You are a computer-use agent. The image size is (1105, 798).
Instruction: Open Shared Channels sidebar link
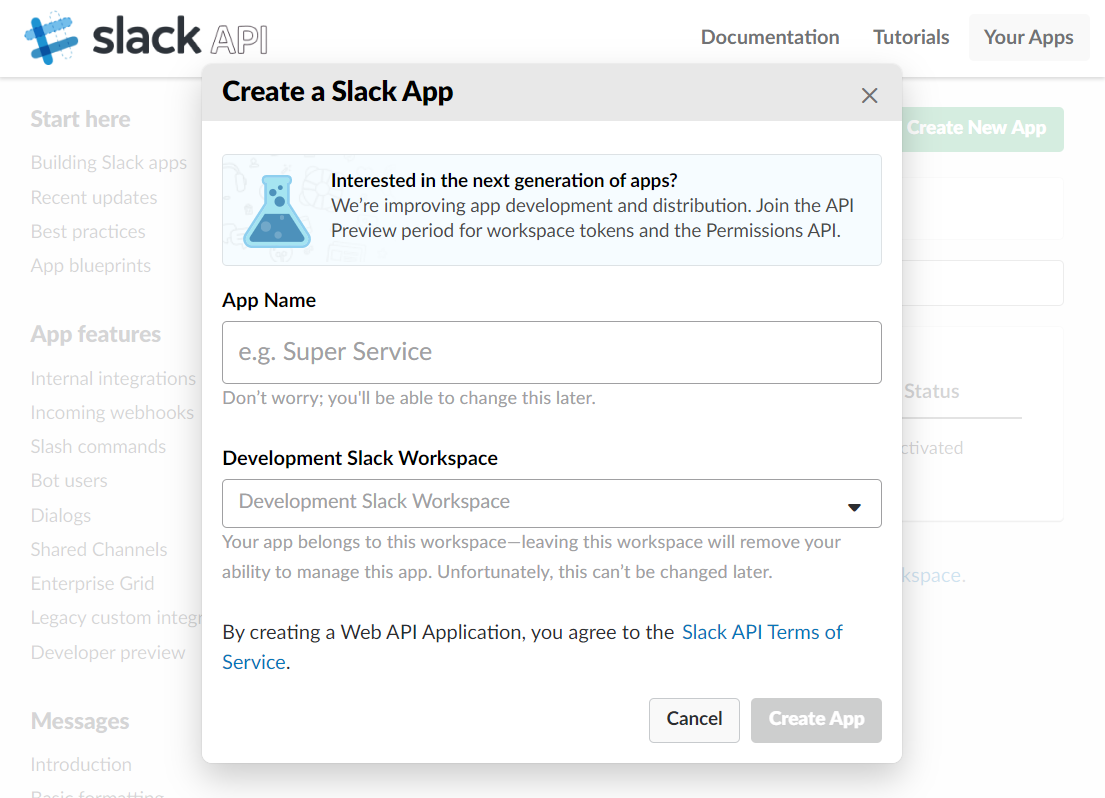99,549
